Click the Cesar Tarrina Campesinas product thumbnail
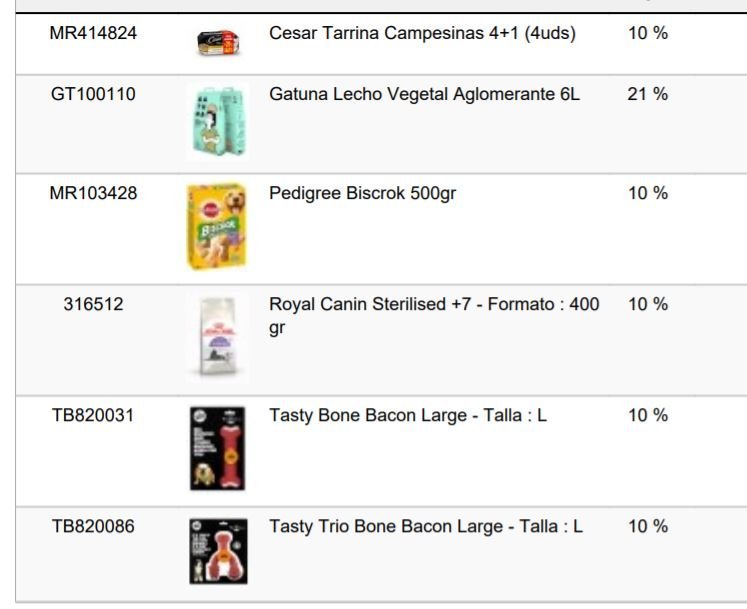747x609 pixels. point(217,43)
